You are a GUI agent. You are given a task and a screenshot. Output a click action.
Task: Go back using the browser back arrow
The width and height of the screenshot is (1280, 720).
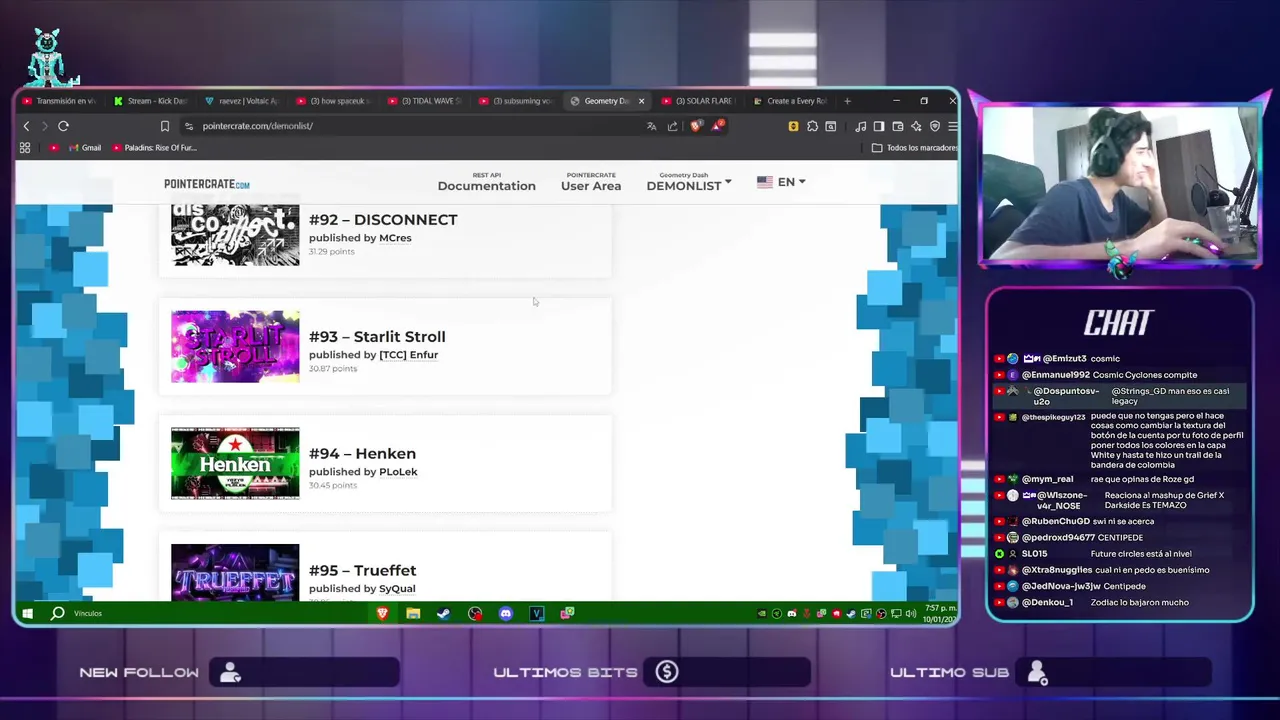pos(26,126)
